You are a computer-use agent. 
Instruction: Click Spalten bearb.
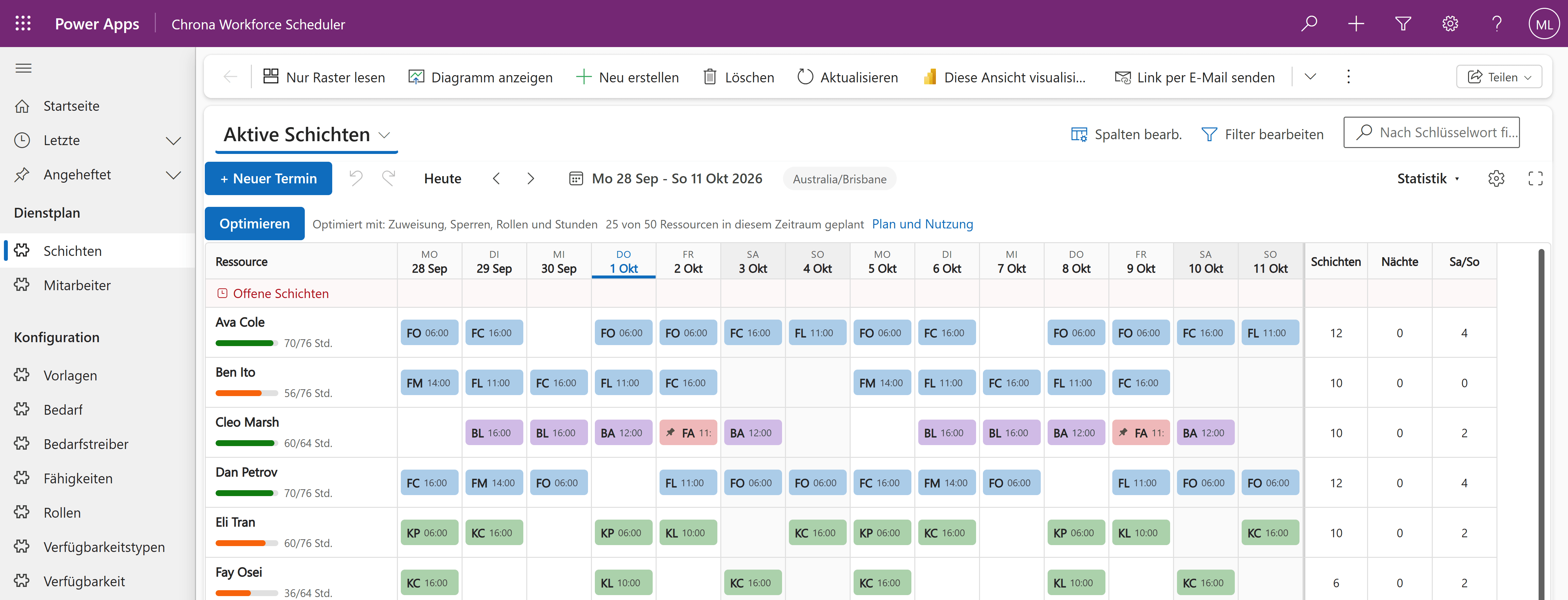[1126, 135]
